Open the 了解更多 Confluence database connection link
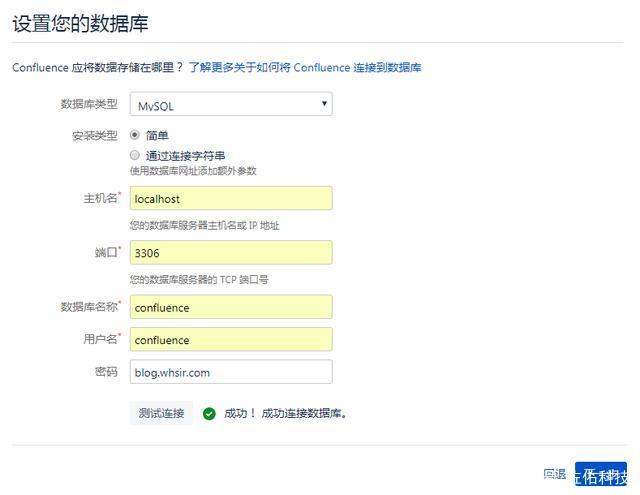Image resolution: width=640 pixels, height=495 pixels. pyautogui.click(x=305, y=67)
